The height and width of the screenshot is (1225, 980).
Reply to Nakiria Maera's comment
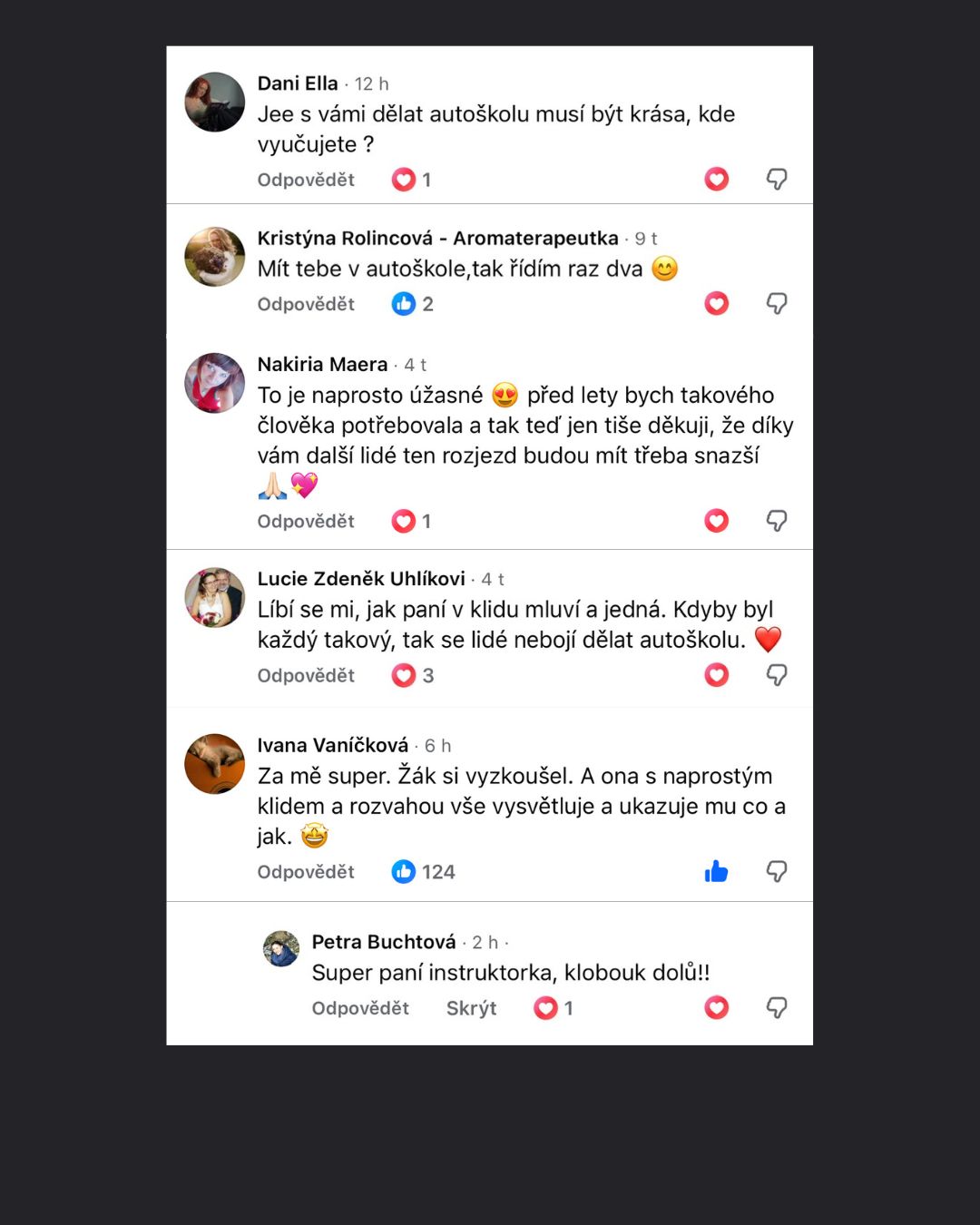[306, 521]
